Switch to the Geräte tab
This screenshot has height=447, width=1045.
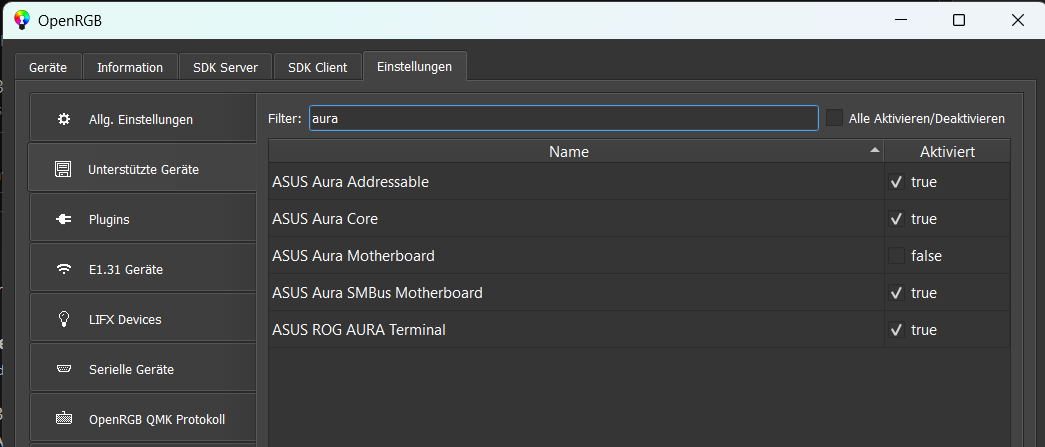point(48,67)
